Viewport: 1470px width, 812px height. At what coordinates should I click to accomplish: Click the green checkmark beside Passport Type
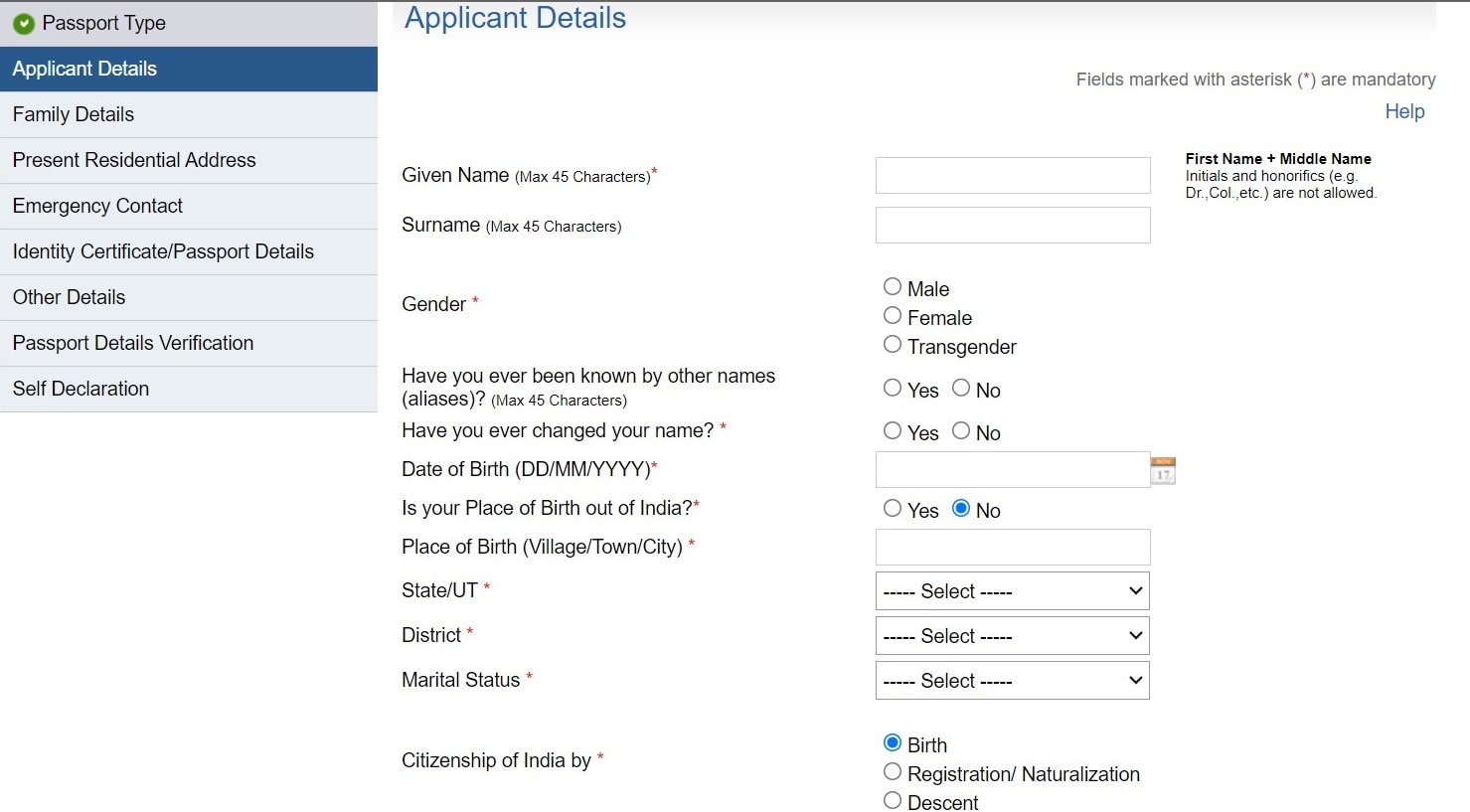(24, 24)
